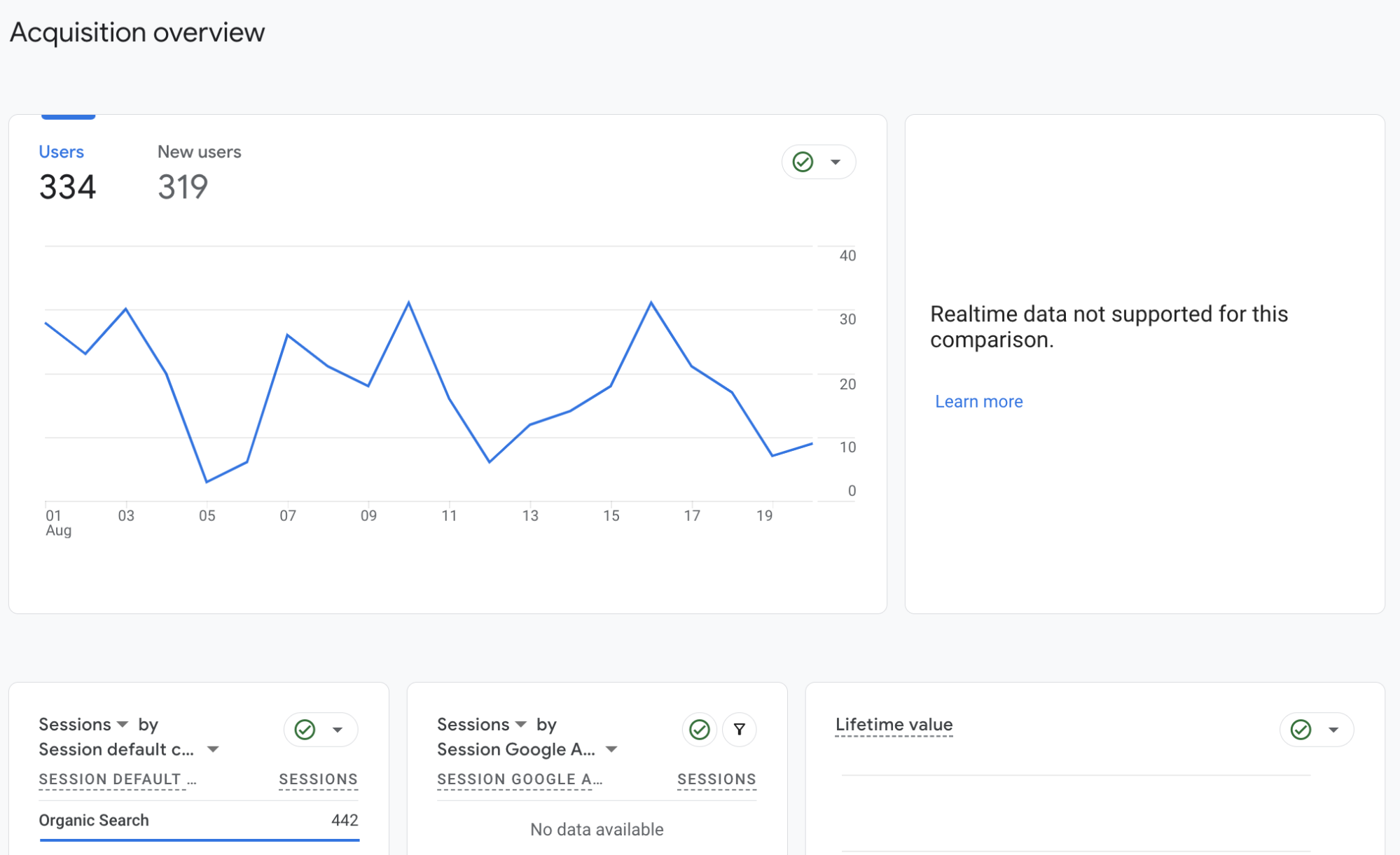This screenshot has height=855, width=1400.
Task: Select the Organic Search row
Action: coord(199,821)
